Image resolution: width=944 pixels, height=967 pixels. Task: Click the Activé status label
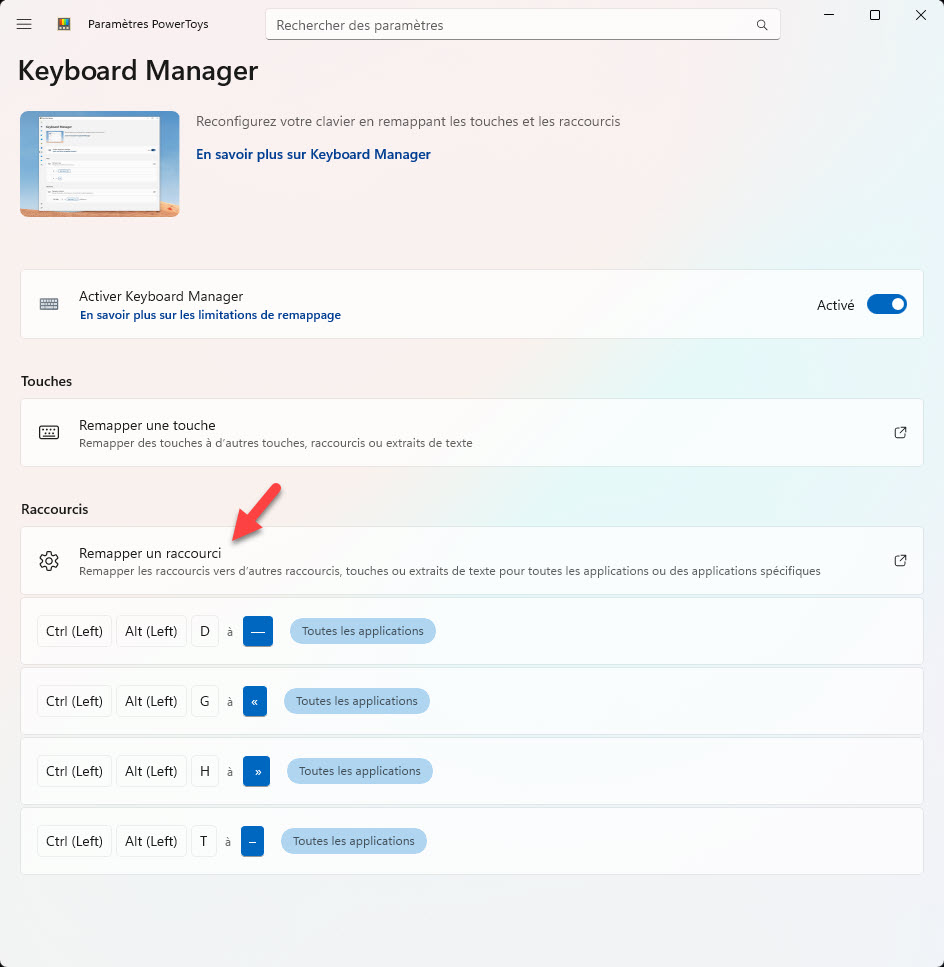(x=835, y=305)
